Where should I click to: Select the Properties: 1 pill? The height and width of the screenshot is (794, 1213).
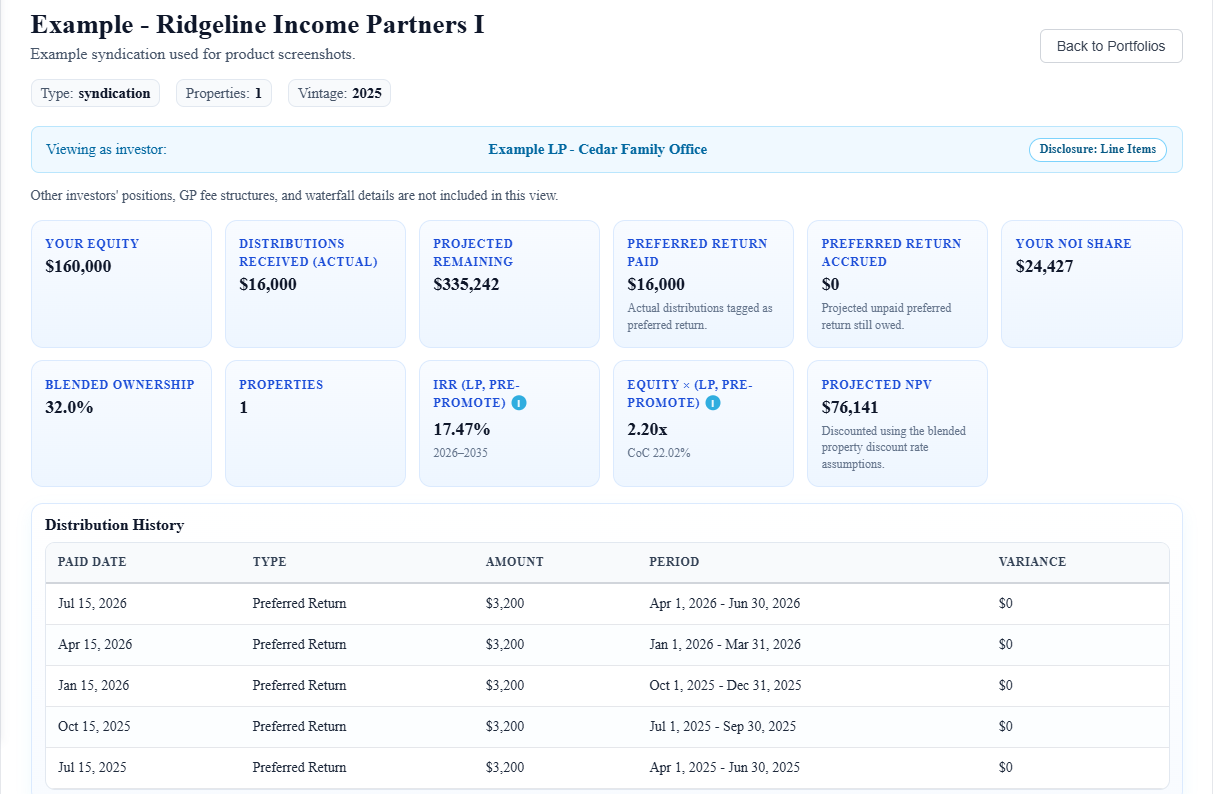coord(224,94)
